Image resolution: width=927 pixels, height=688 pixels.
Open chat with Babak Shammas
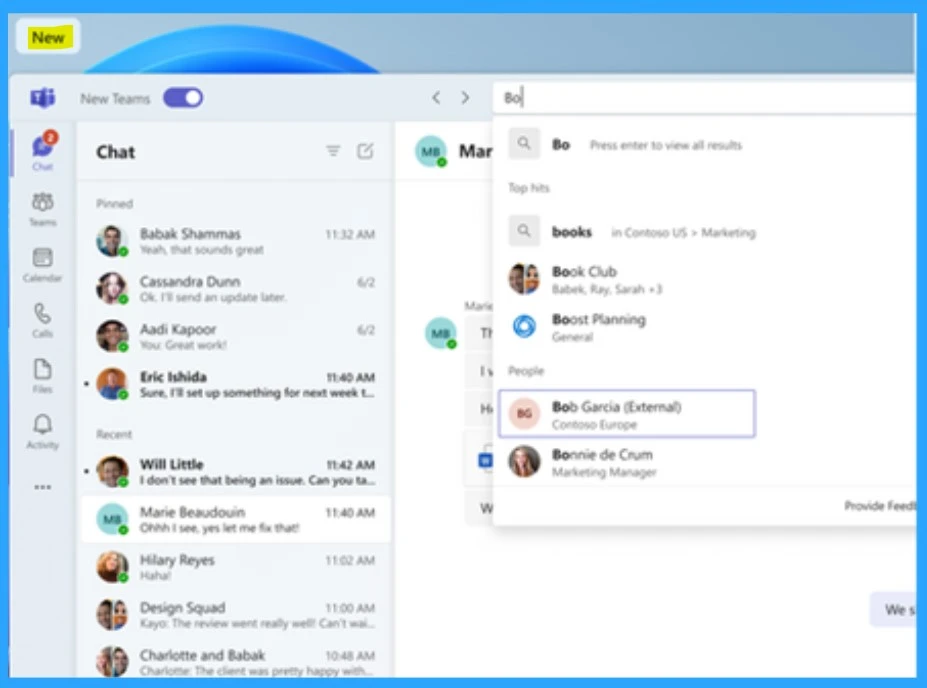[x=235, y=241]
